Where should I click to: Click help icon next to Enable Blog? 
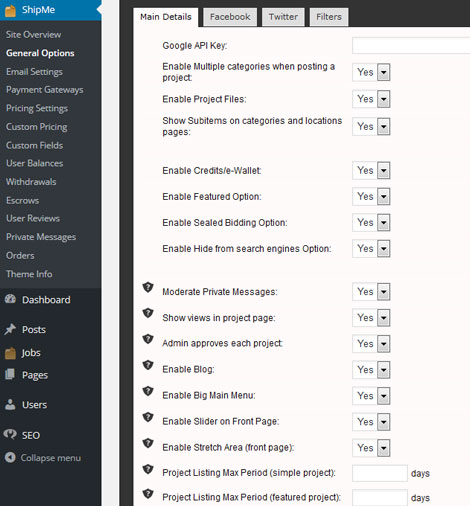148,365
